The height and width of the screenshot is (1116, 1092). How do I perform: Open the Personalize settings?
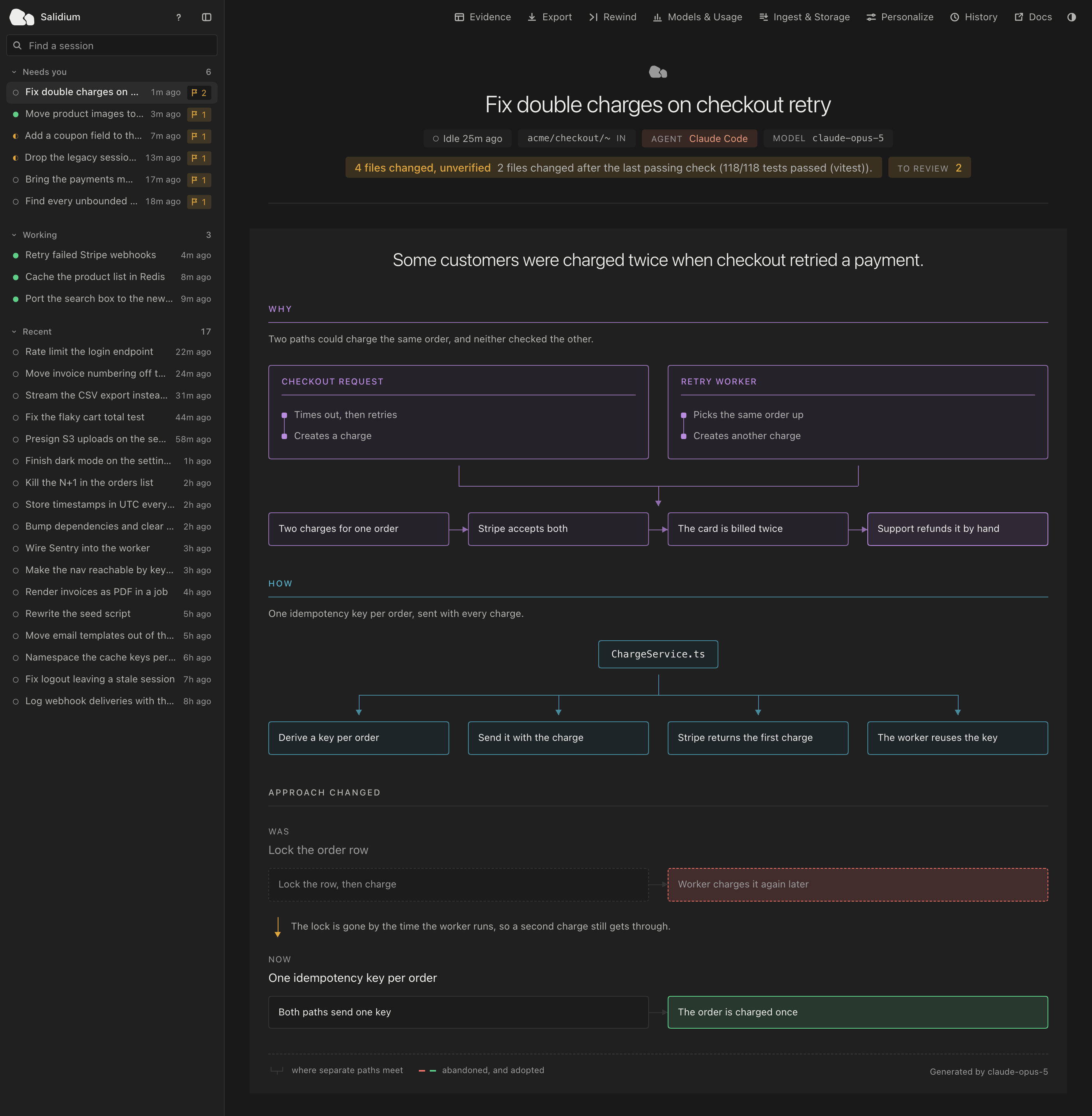[900, 17]
